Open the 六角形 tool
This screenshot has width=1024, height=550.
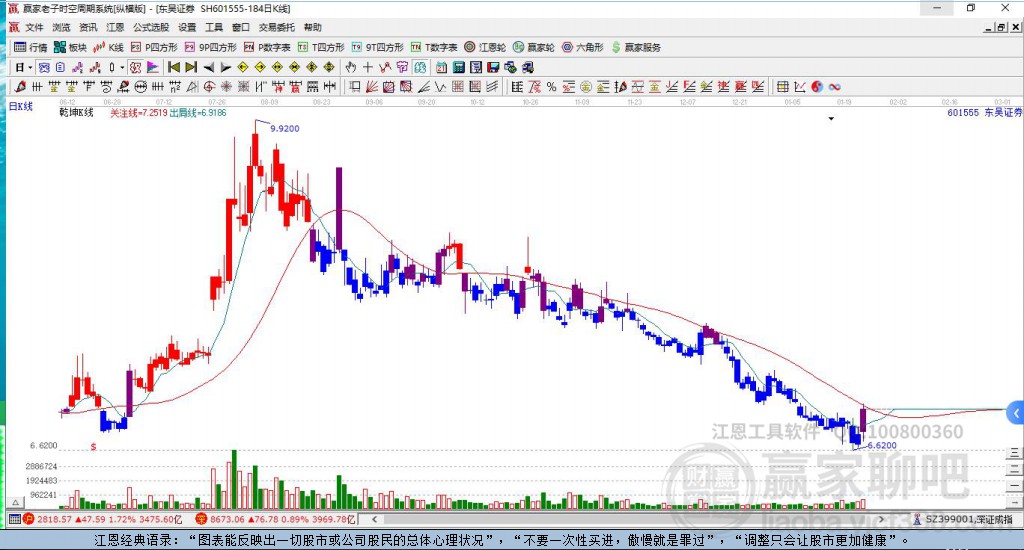point(583,47)
